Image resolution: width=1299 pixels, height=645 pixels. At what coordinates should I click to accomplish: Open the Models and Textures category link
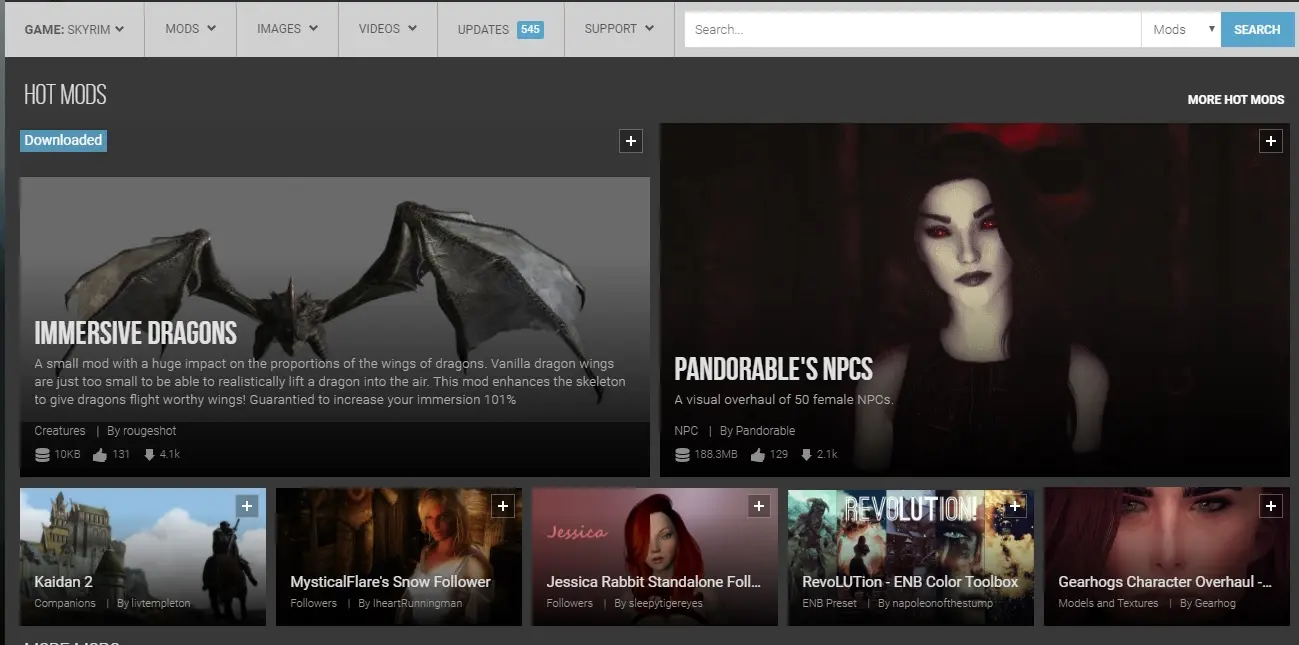click(x=1108, y=604)
